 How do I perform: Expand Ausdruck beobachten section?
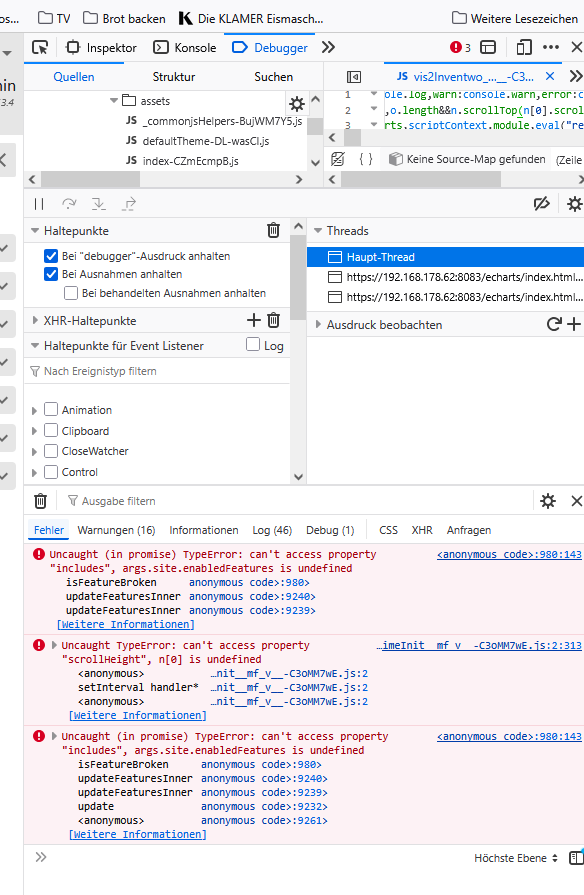[318, 325]
